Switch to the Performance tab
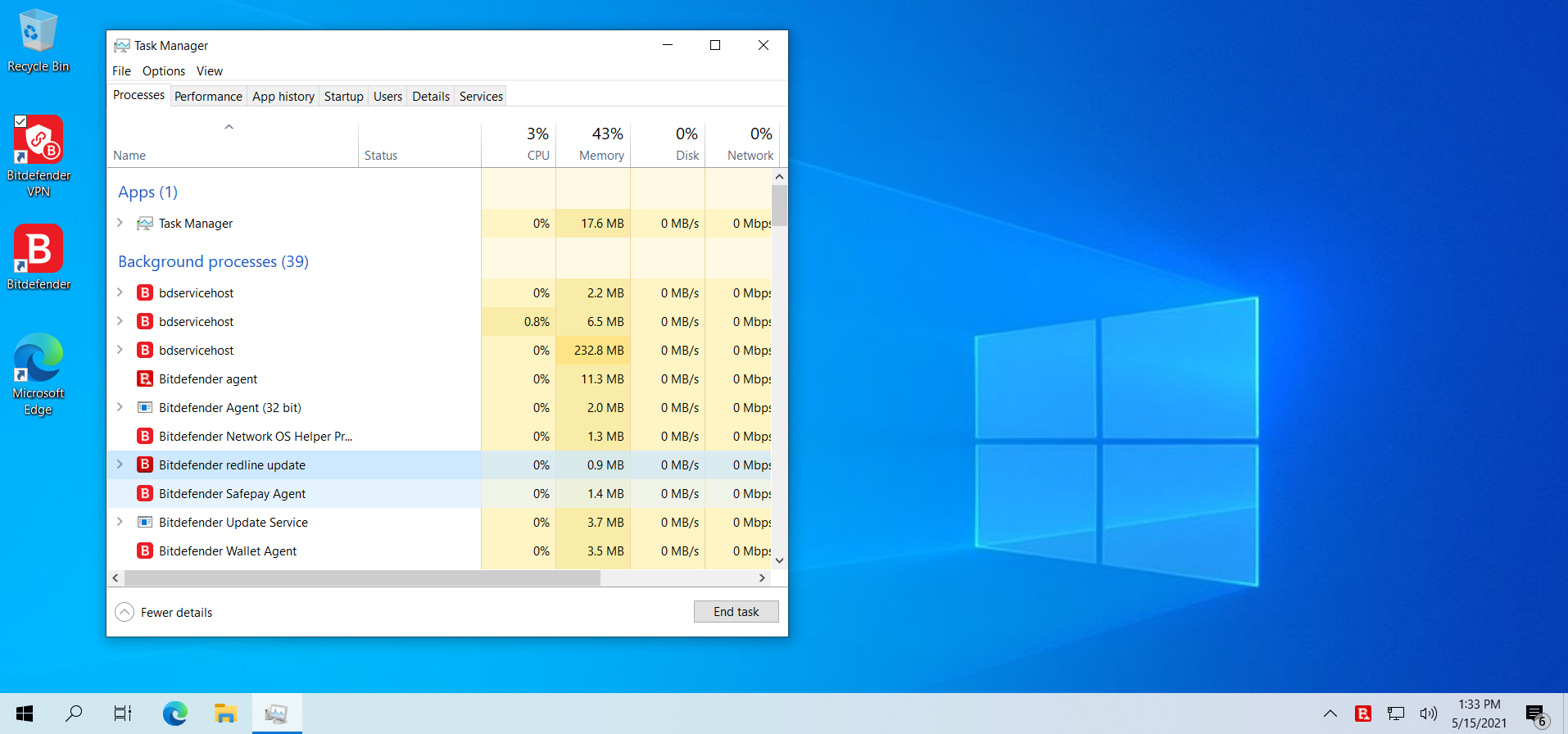The image size is (1568, 734). click(208, 97)
